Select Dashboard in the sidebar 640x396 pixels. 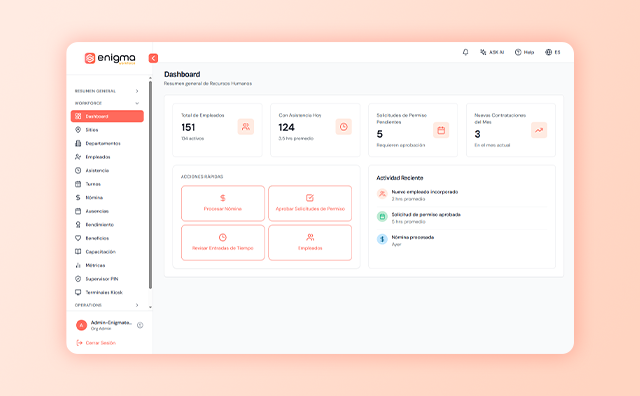coord(107,116)
